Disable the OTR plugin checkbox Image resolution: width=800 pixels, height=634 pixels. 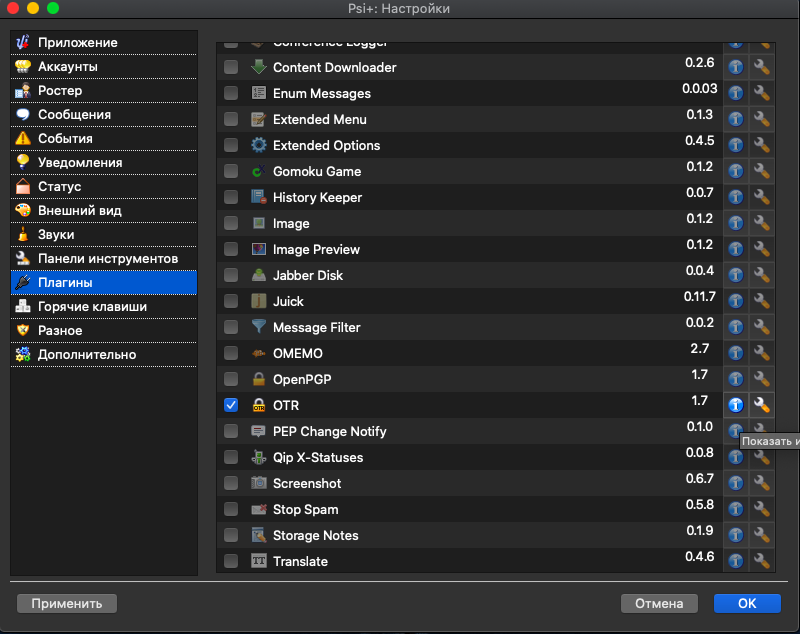(x=231, y=405)
